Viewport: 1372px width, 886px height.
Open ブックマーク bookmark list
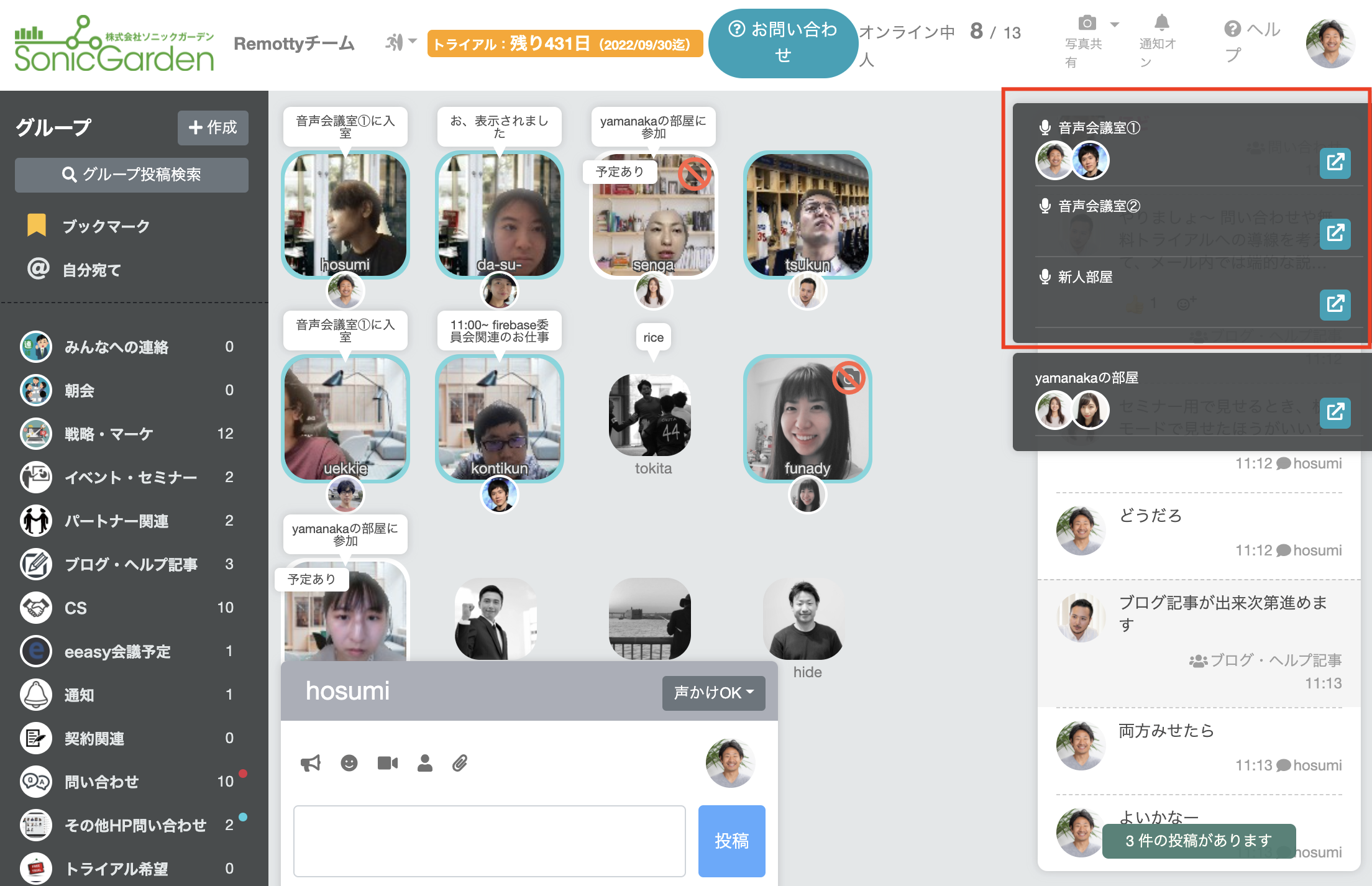point(106,226)
